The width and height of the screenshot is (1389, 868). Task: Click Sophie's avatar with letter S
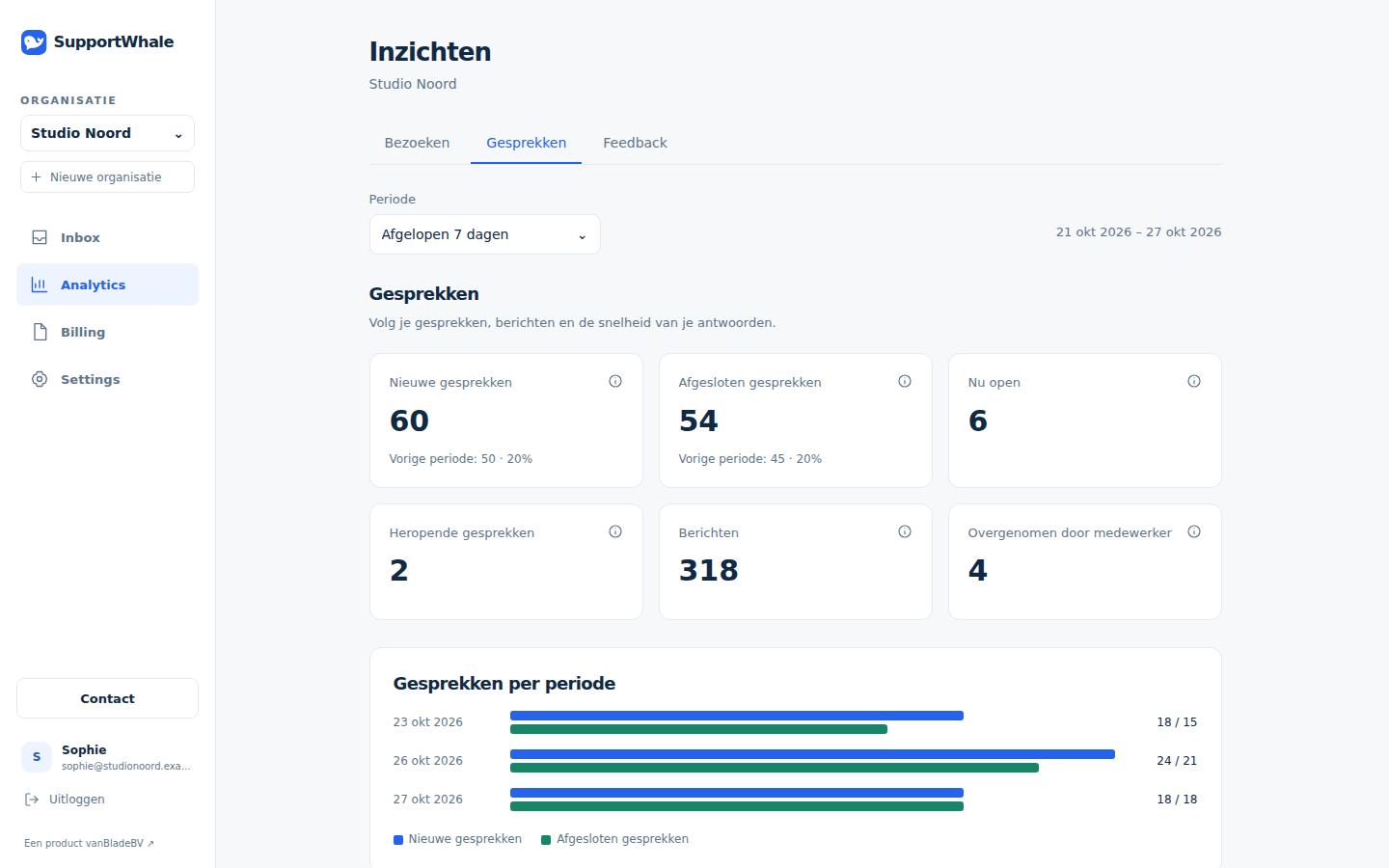tap(37, 757)
